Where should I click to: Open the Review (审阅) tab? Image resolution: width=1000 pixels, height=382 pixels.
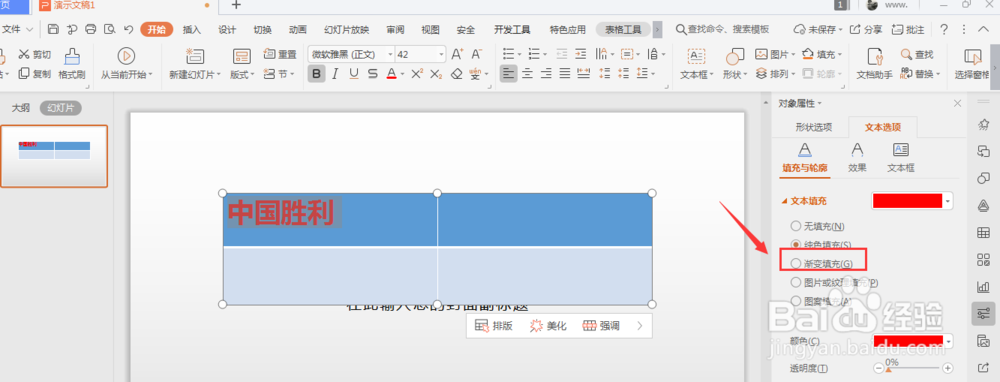click(395, 29)
